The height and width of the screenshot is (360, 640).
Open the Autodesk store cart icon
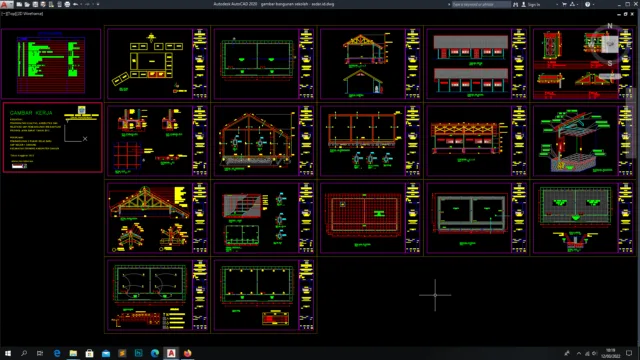point(564,4)
